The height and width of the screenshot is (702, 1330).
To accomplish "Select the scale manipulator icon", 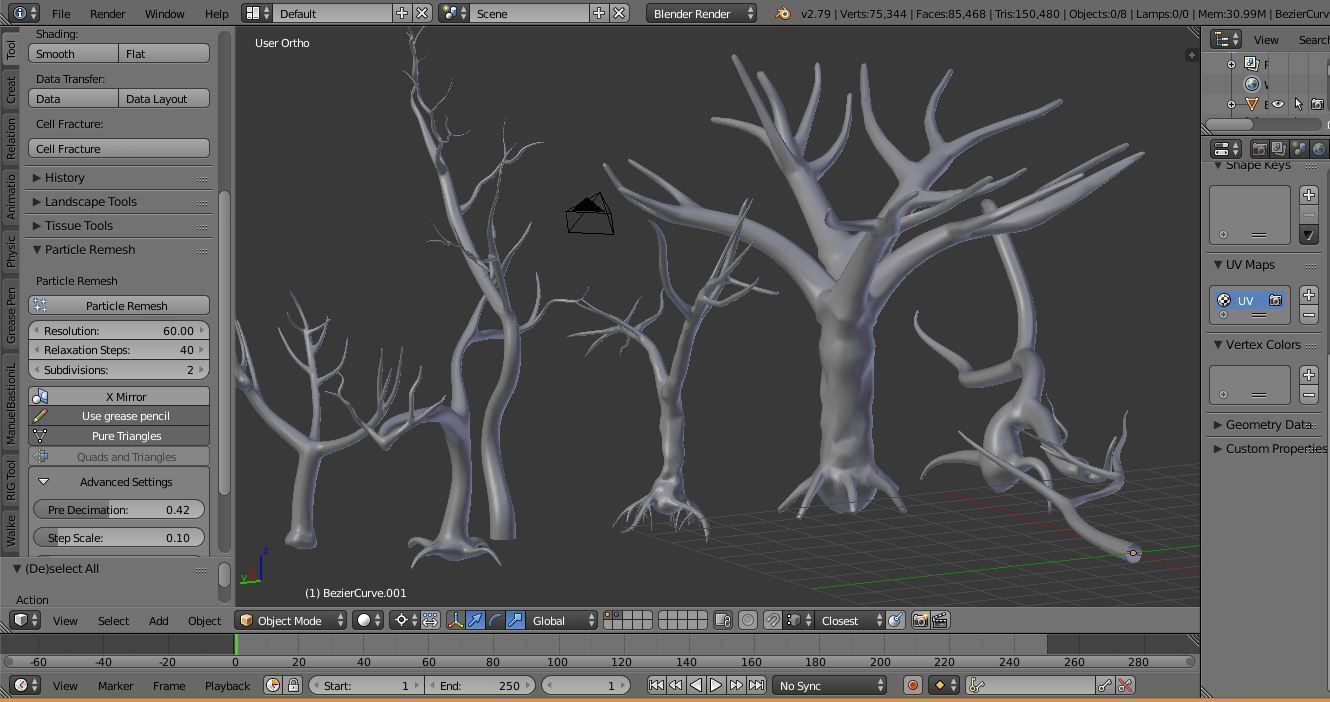I will (x=515, y=620).
